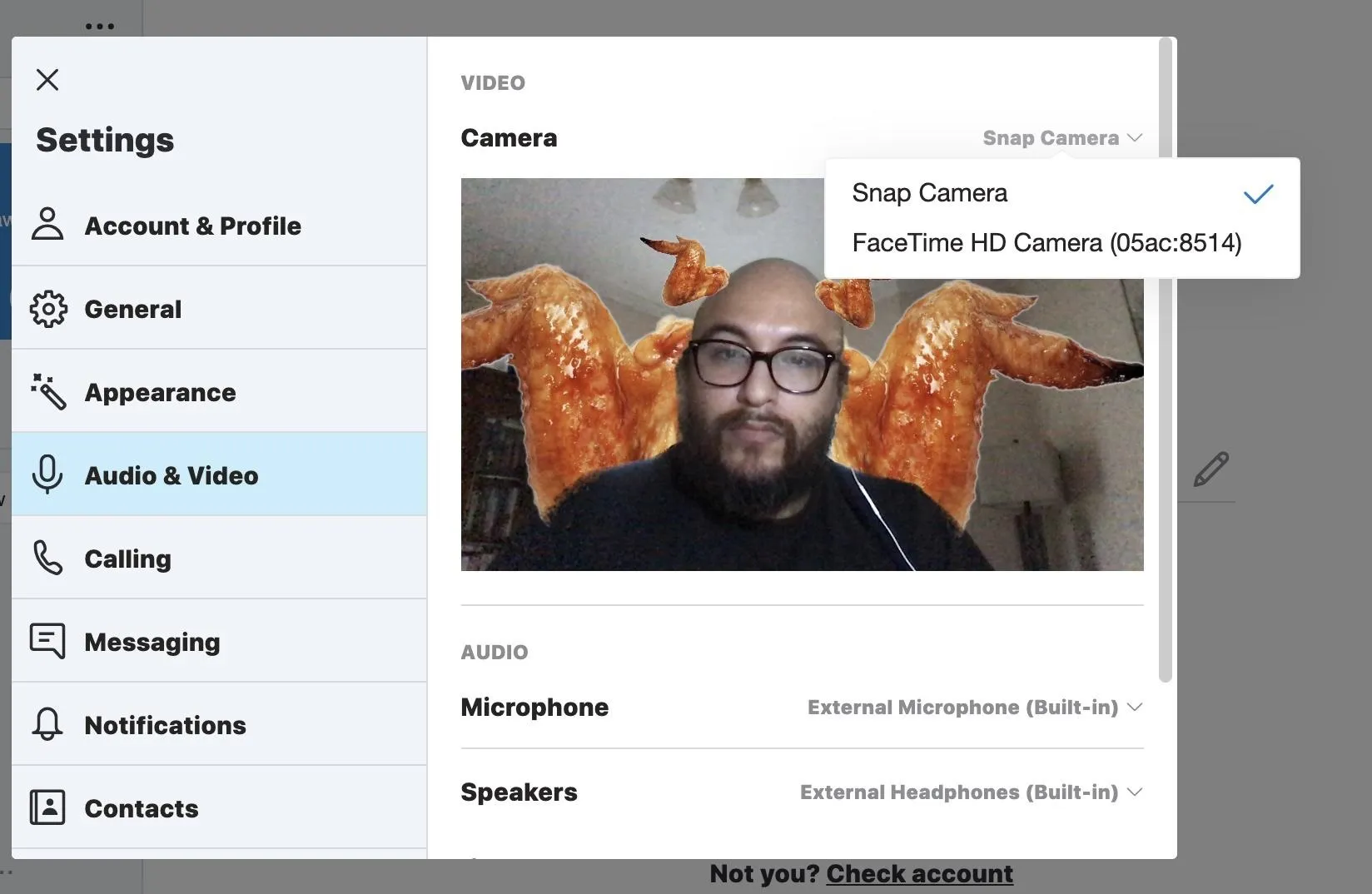Click the Calling phone icon

point(47,558)
